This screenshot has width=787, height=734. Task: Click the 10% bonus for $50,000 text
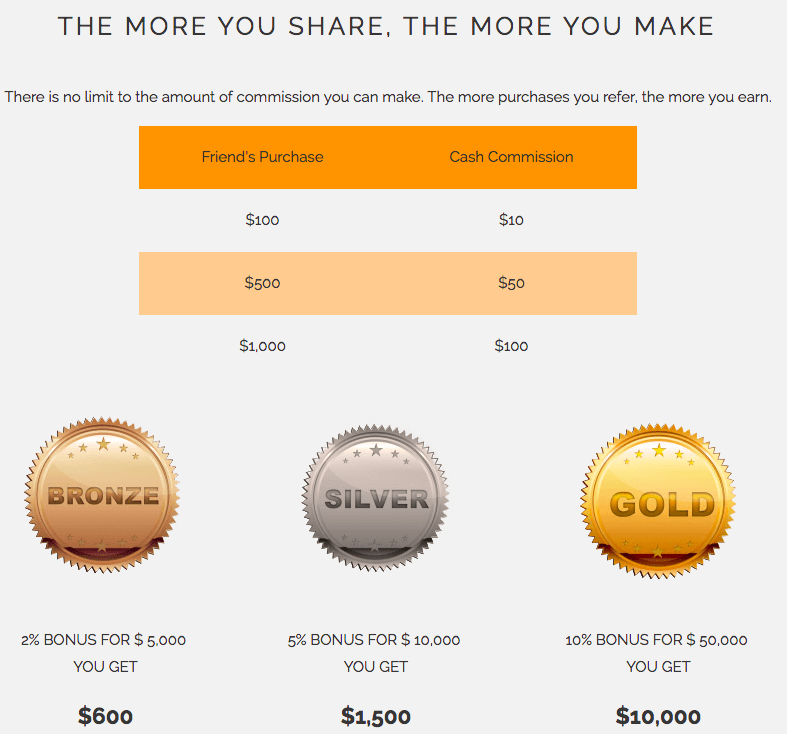pyautogui.click(x=656, y=640)
